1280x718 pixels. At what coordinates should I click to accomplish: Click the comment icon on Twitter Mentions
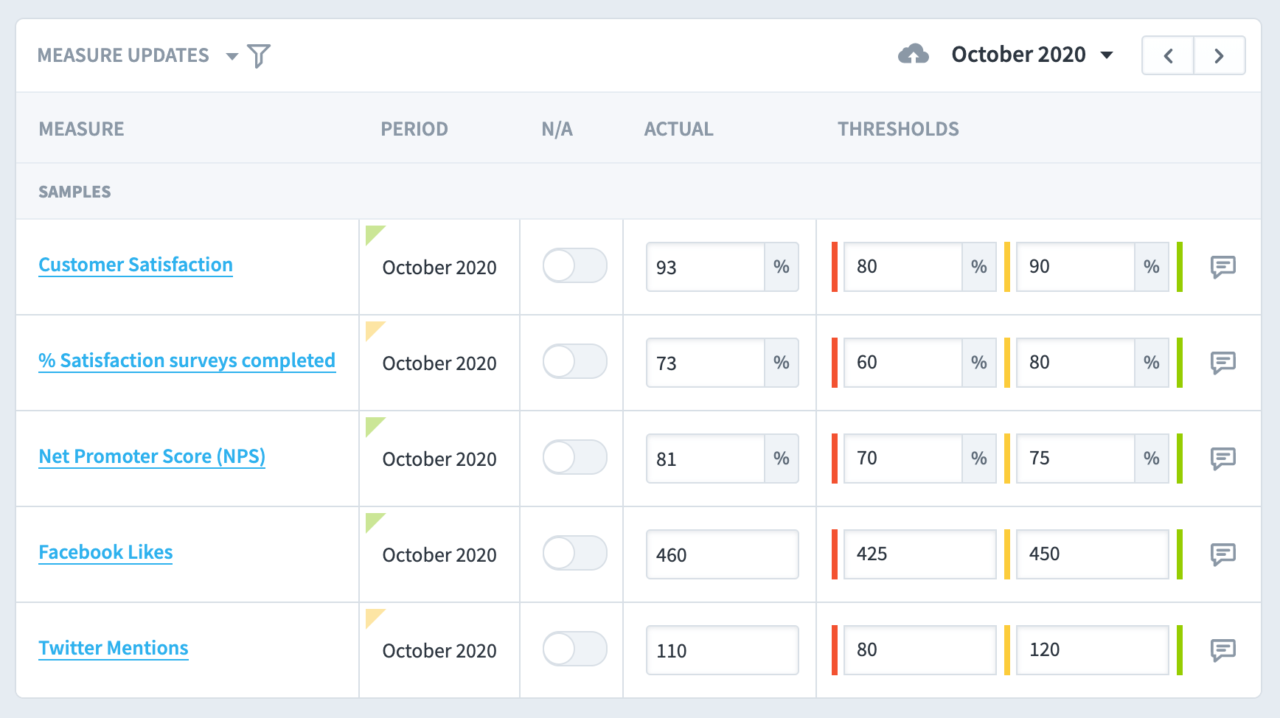pos(1221,650)
